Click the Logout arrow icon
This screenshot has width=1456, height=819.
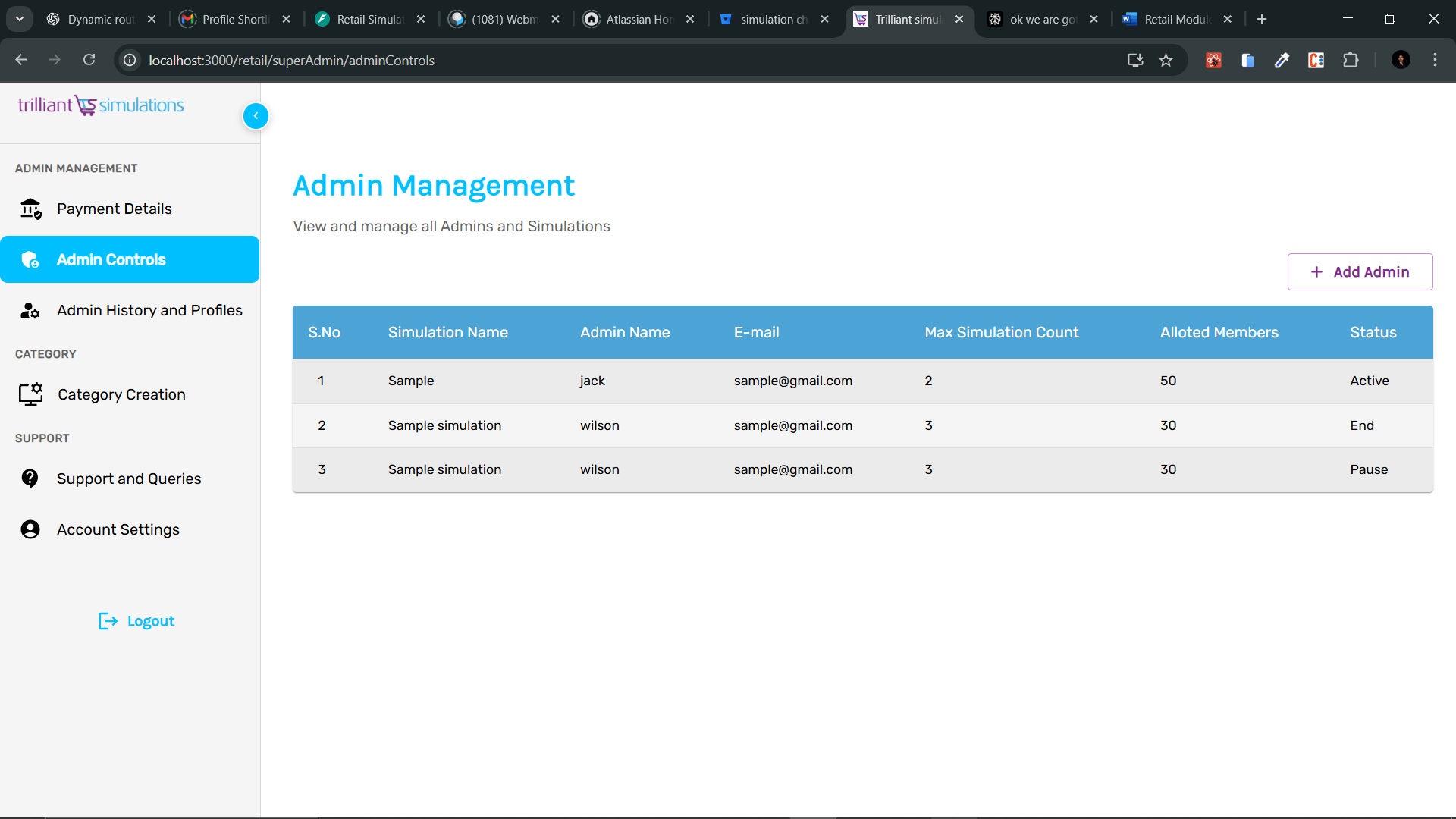click(108, 621)
